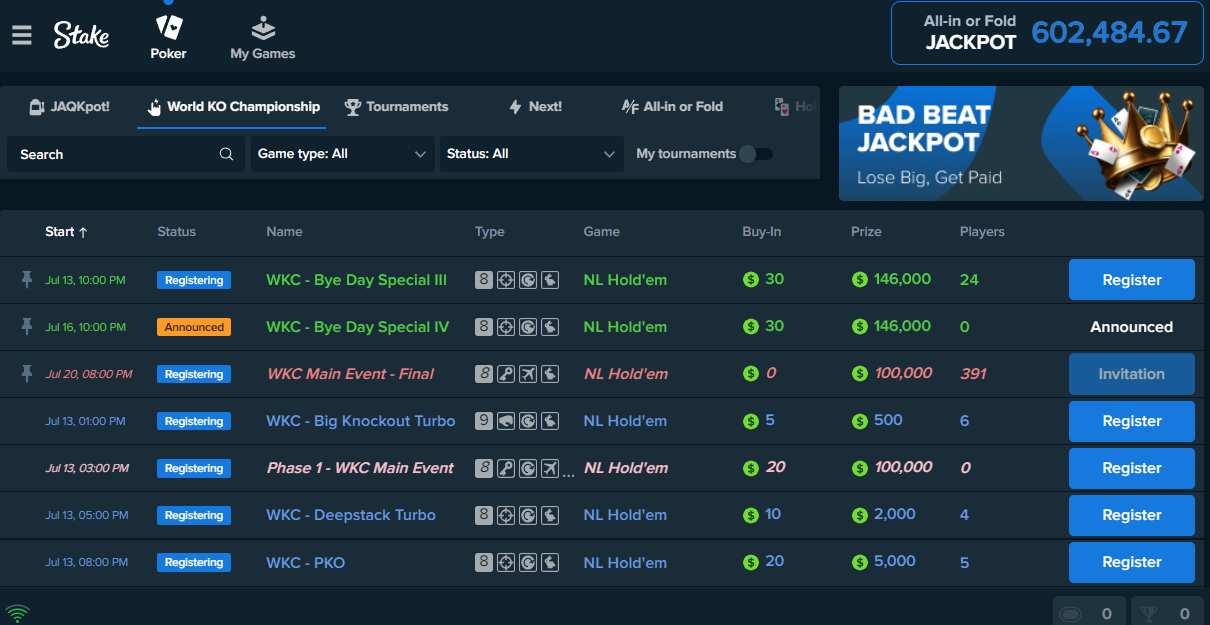Sort by the Status column header
1210x625 pixels.
(177, 231)
